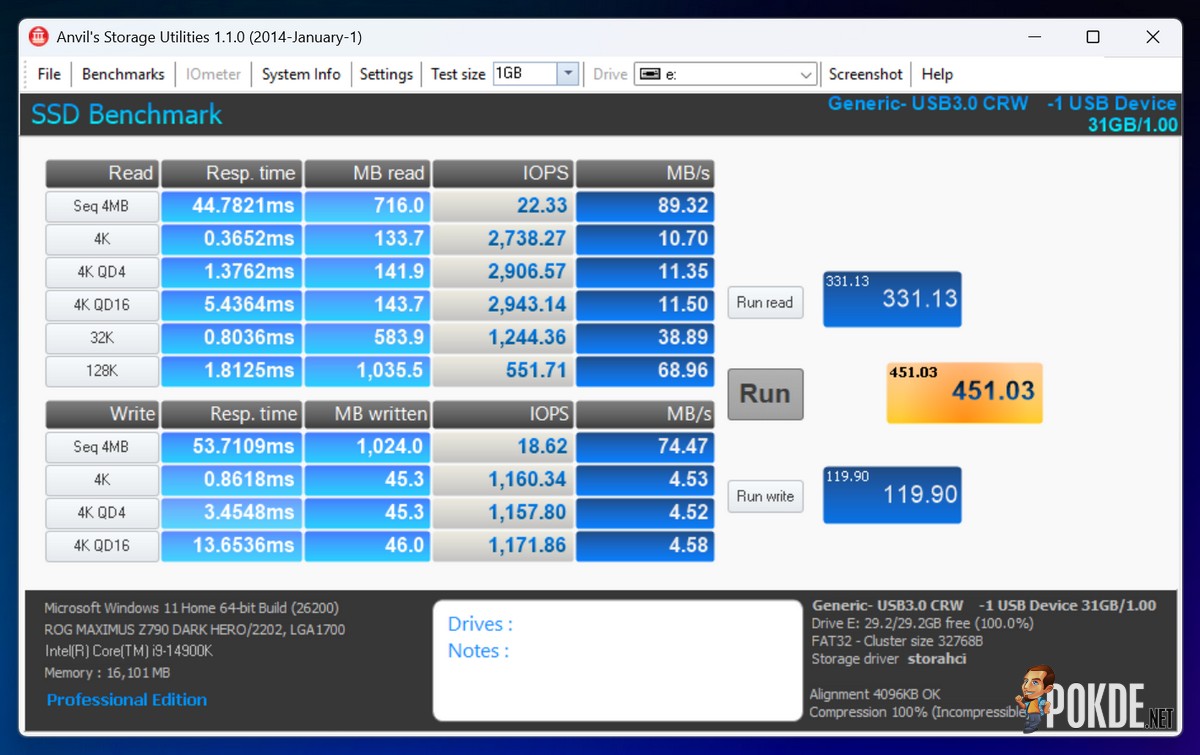Screen dimensions: 1200x755
Task: Click the 53.7109ms write response time
Action: click(231, 447)
